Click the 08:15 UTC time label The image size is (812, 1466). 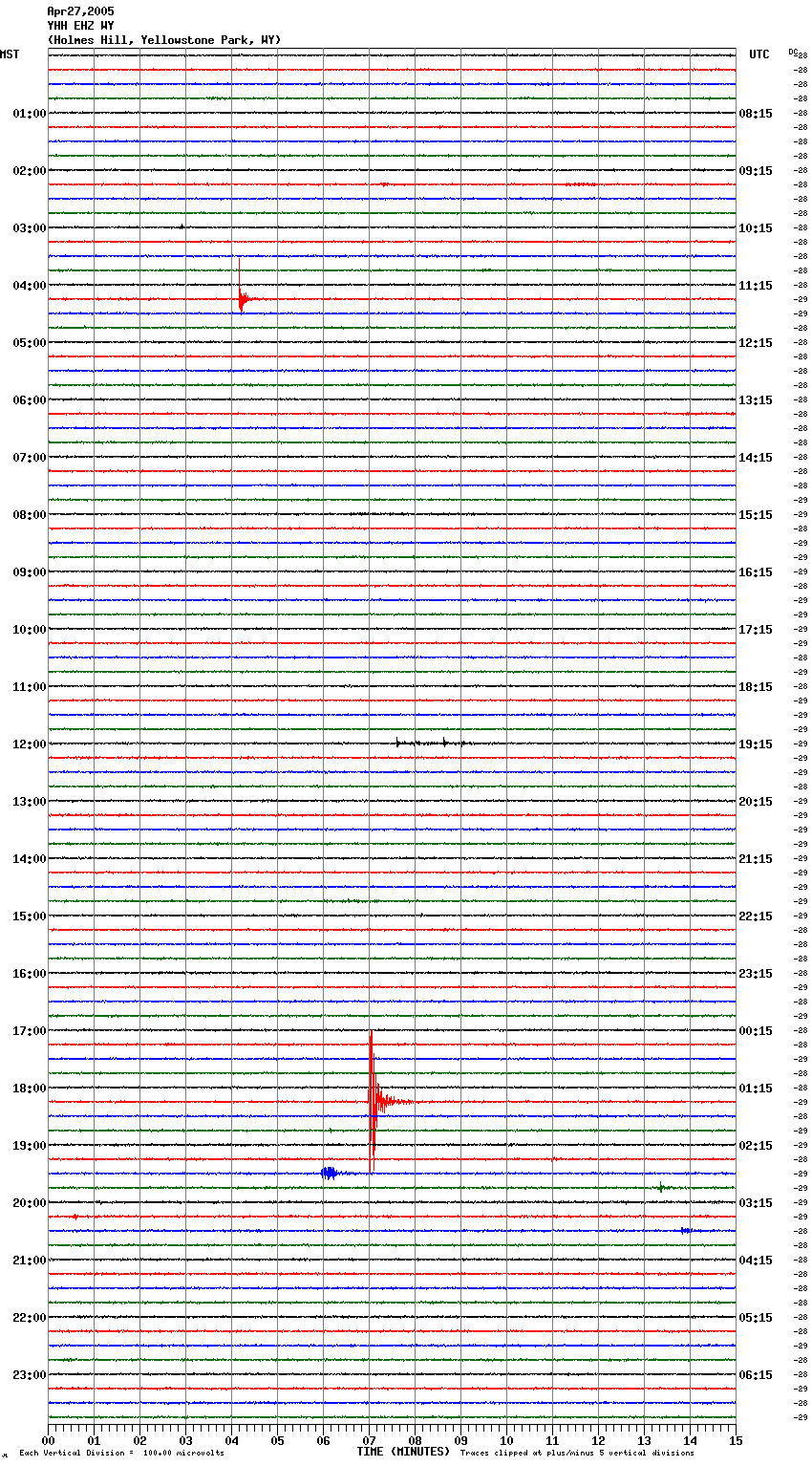coord(756,114)
